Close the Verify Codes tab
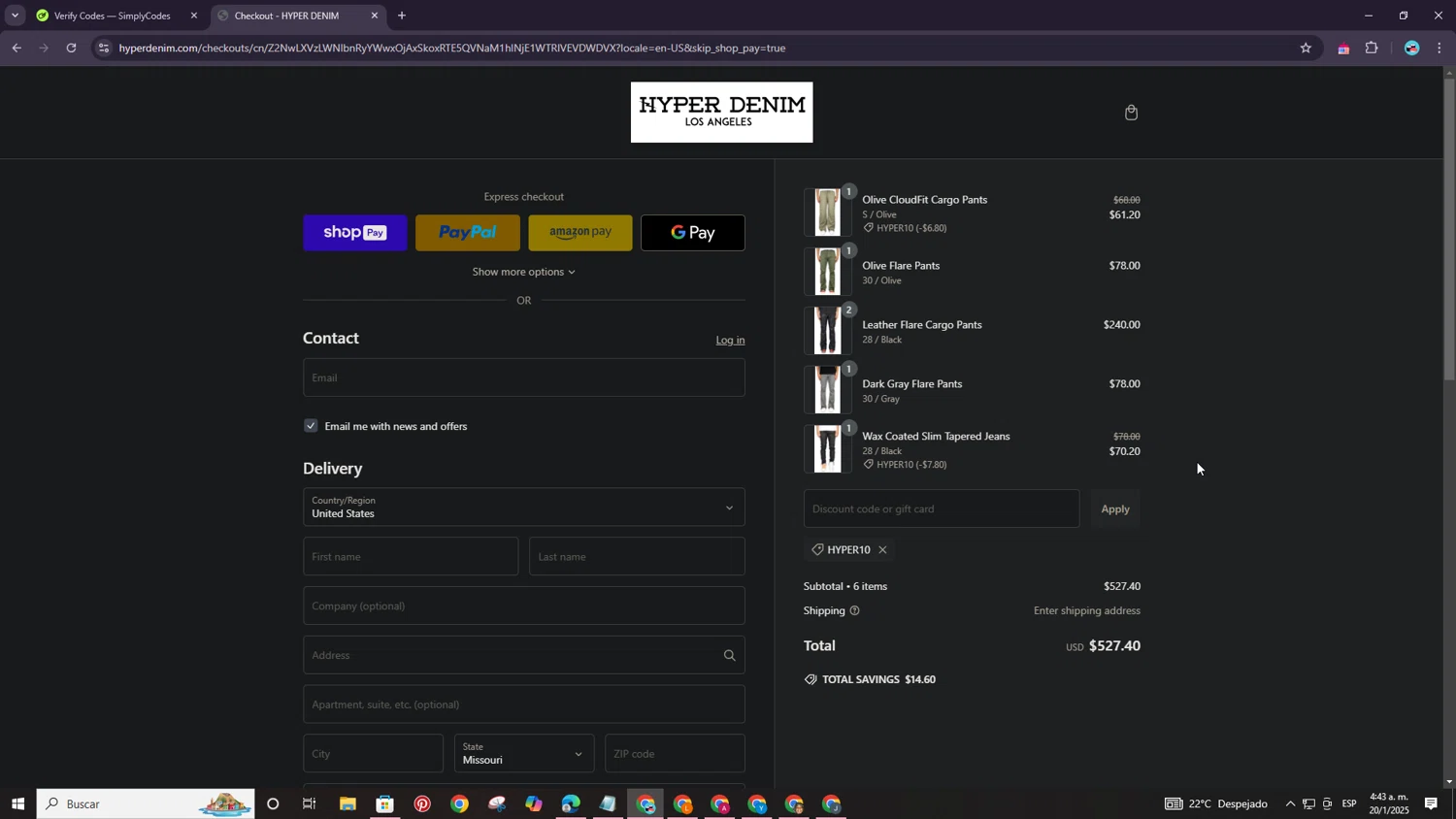This screenshot has width=1456, height=819. (x=194, y=16)
